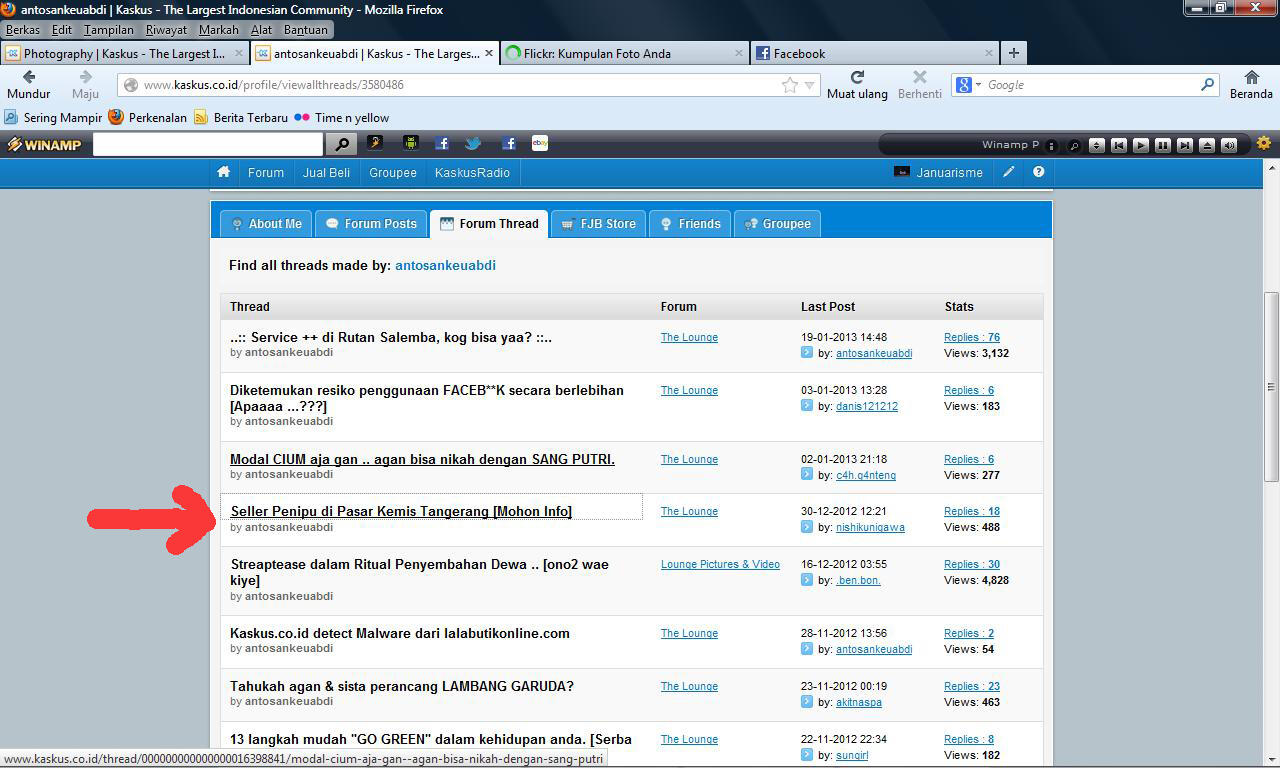Click the first Facebook icon beside the Android icon
This screenshot has width=1280, height=768.
[441, 144]
